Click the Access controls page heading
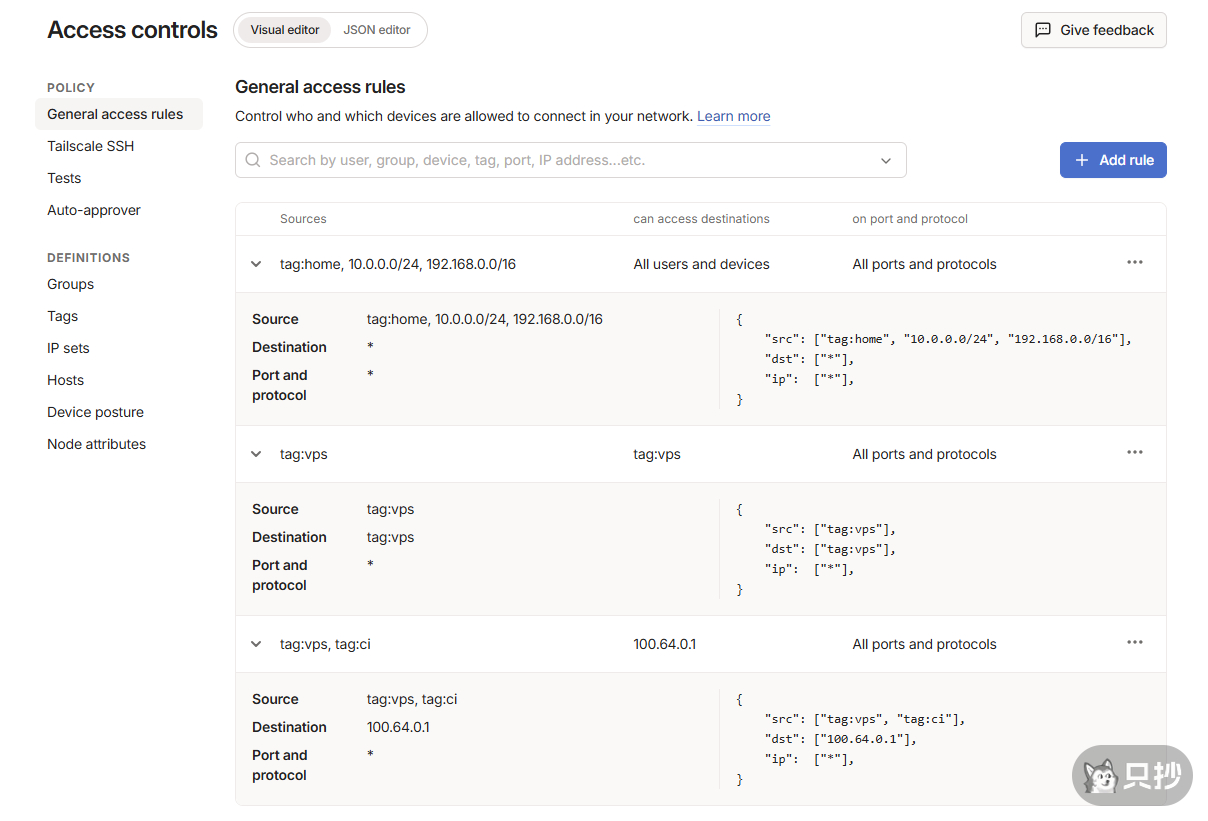Viewport: 1208px width, 821px height. point(132,30)
